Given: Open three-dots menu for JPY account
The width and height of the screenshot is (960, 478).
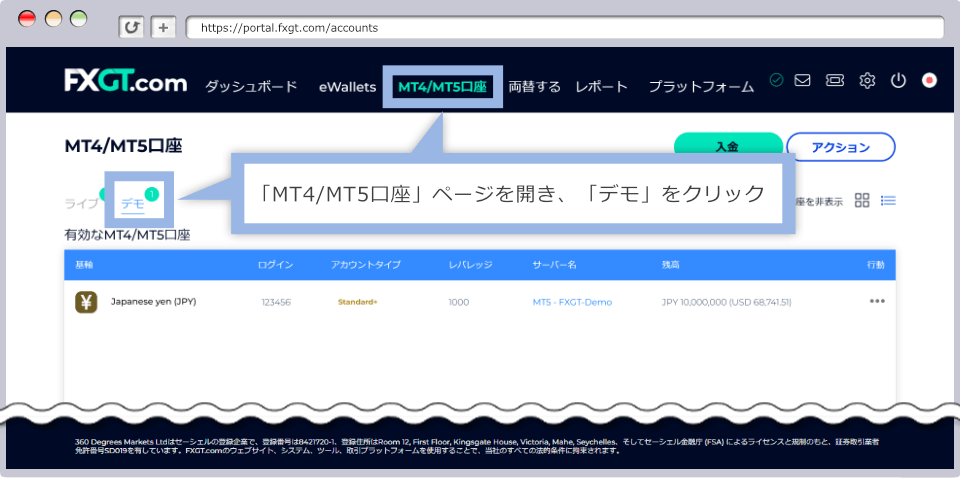Looking at the screenshot, I should pyautogui.click(x=877, y=301).
